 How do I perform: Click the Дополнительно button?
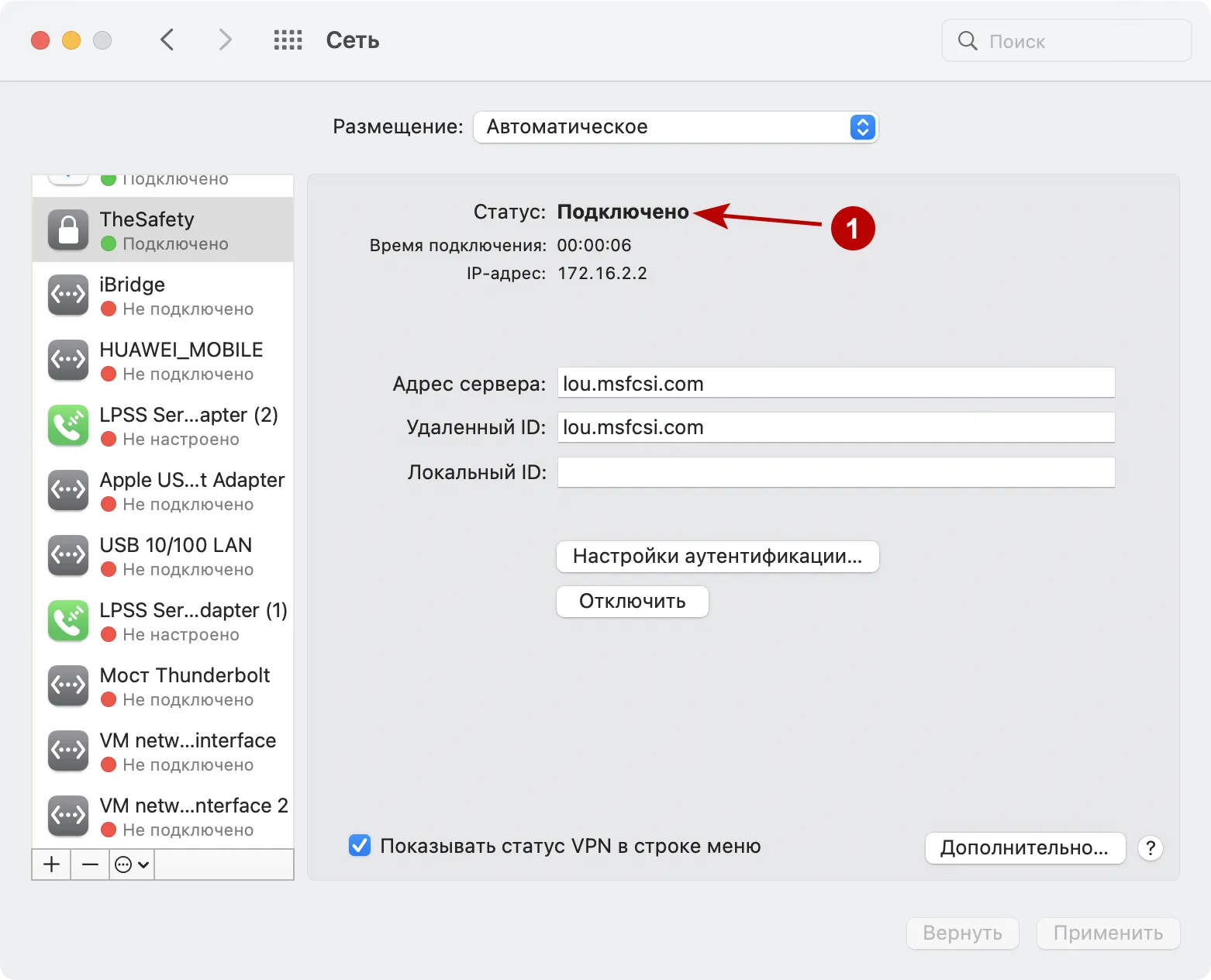click(1024, 847)
